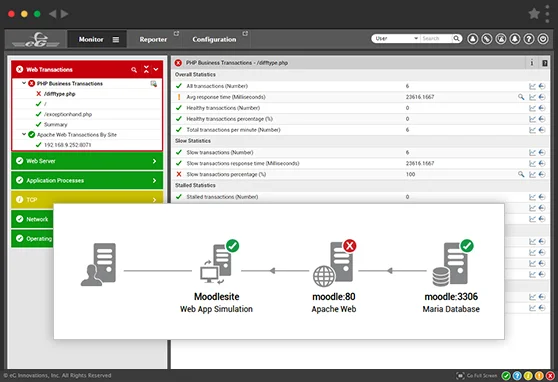558x382 pixels.
Task: Open the Operating layer
Action: coord(33,239)
